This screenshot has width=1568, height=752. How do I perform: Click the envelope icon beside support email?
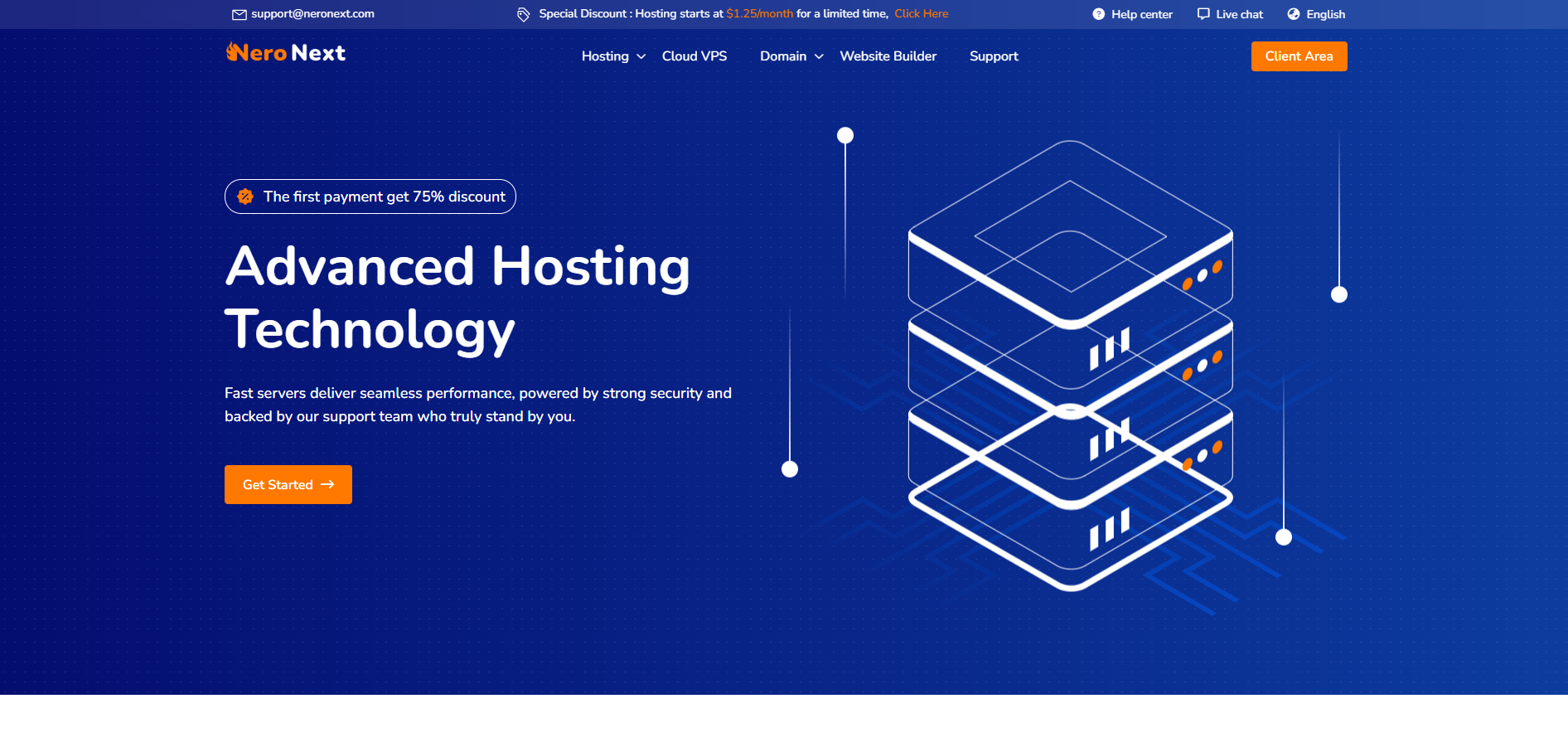[240, 14]
